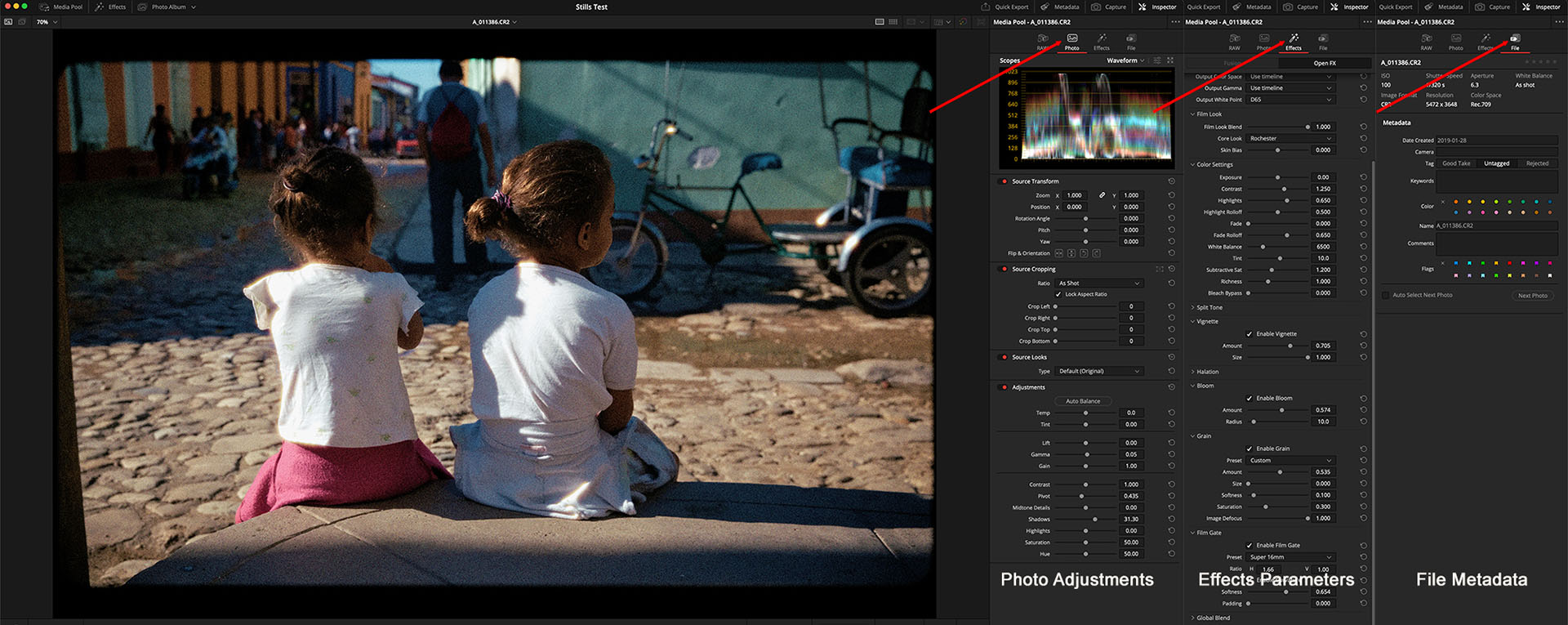The image size is (1568, 625).
Task: Reset the Film Look Blend value
Action: click(x=1363, y=127)
